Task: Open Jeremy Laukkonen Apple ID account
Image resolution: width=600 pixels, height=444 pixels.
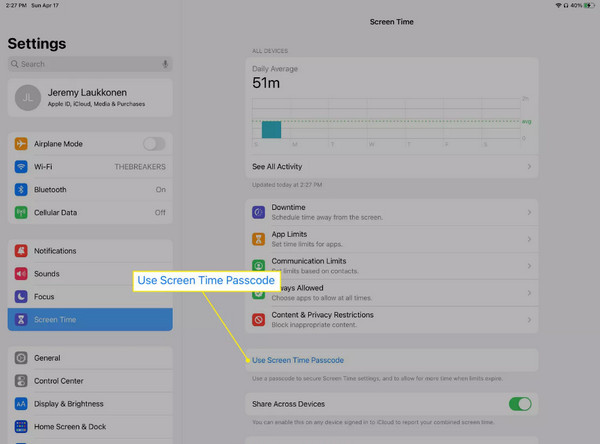Action: (90, 98)
